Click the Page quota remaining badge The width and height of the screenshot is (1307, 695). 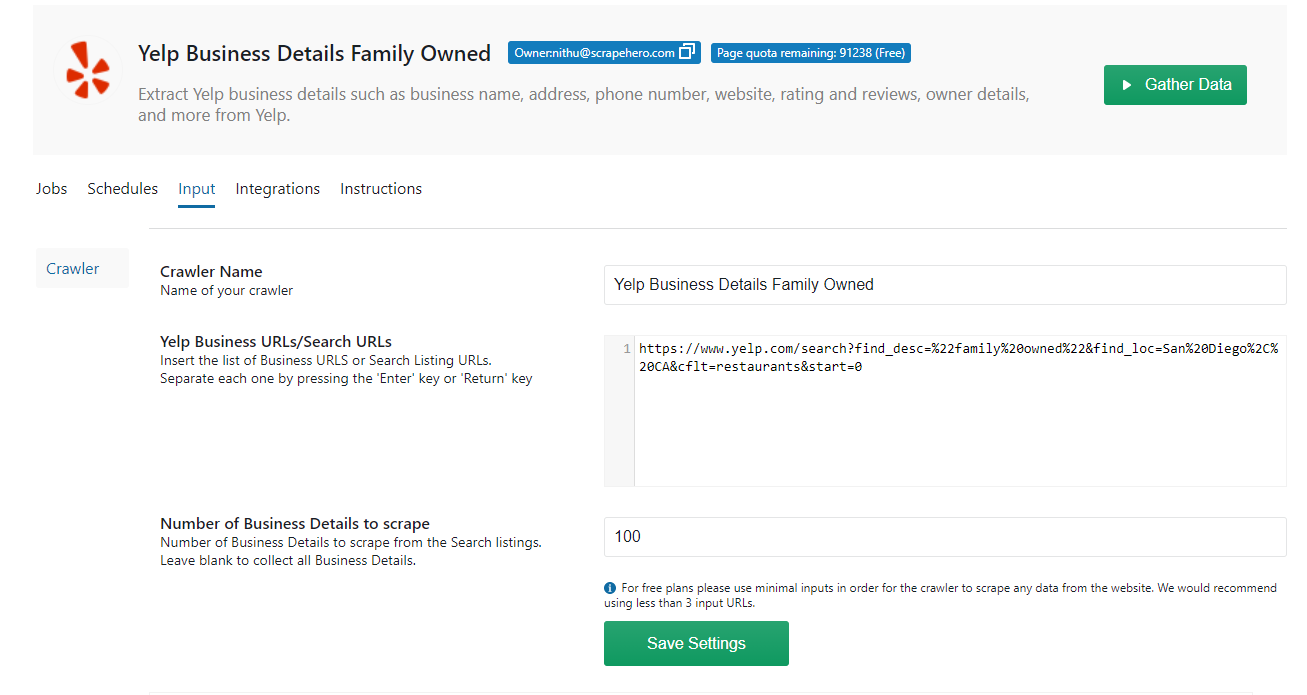811,53
